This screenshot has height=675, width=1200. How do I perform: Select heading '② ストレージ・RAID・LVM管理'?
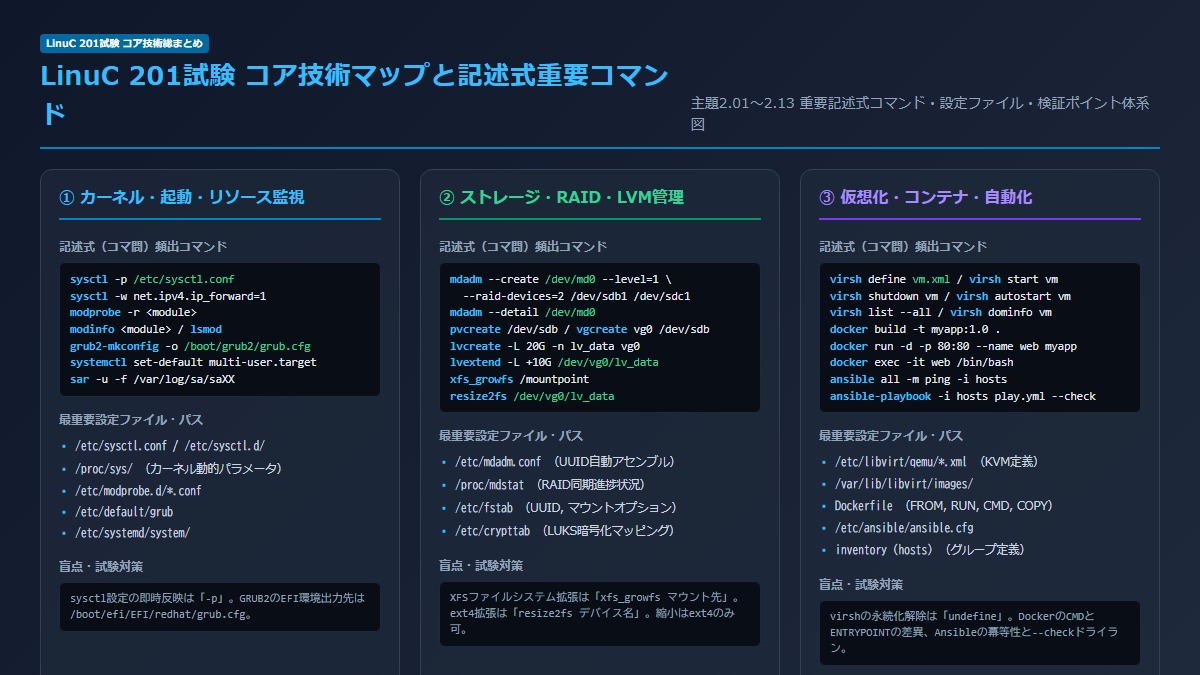(561, 197)
